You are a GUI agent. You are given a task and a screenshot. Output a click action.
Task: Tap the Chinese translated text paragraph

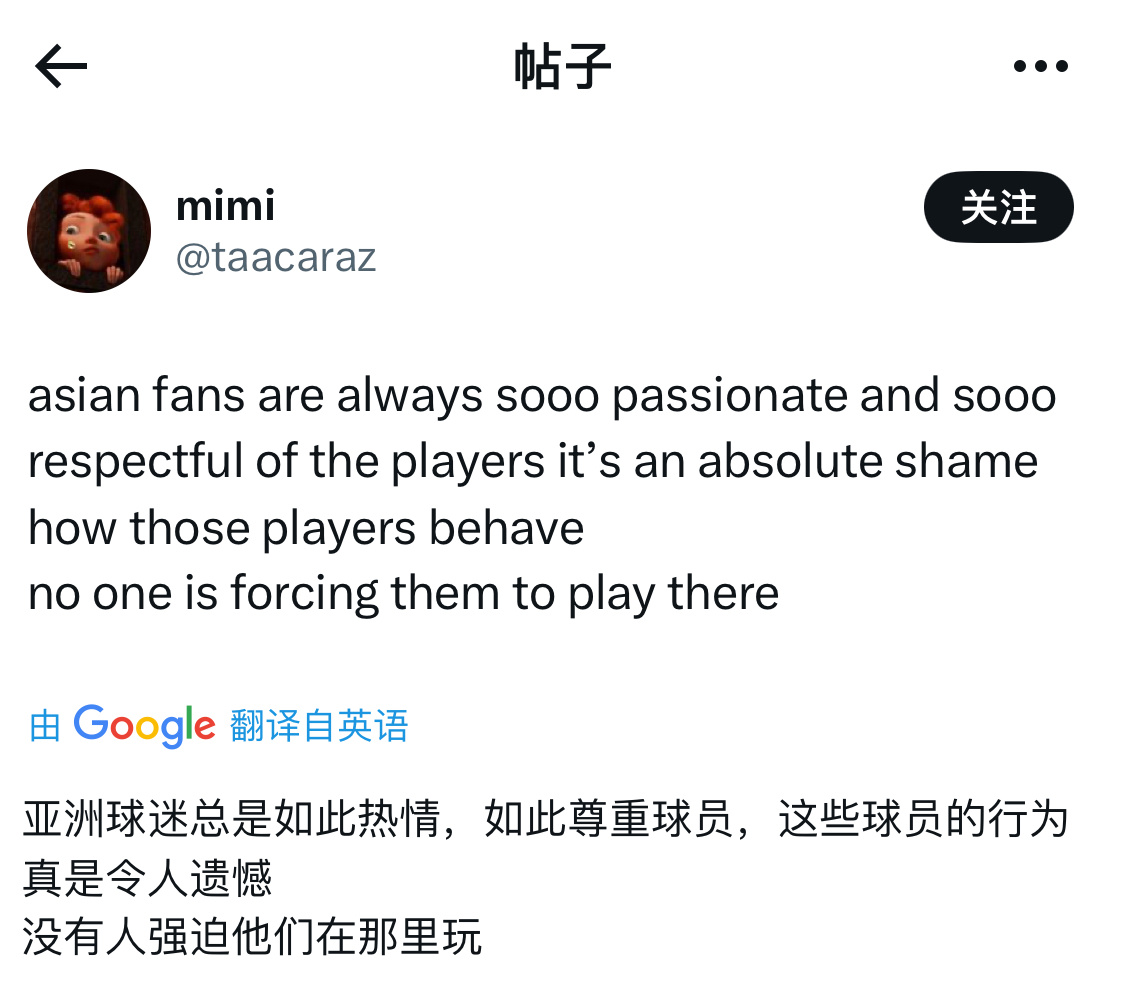pyautogui.click(x=546, y=877)
